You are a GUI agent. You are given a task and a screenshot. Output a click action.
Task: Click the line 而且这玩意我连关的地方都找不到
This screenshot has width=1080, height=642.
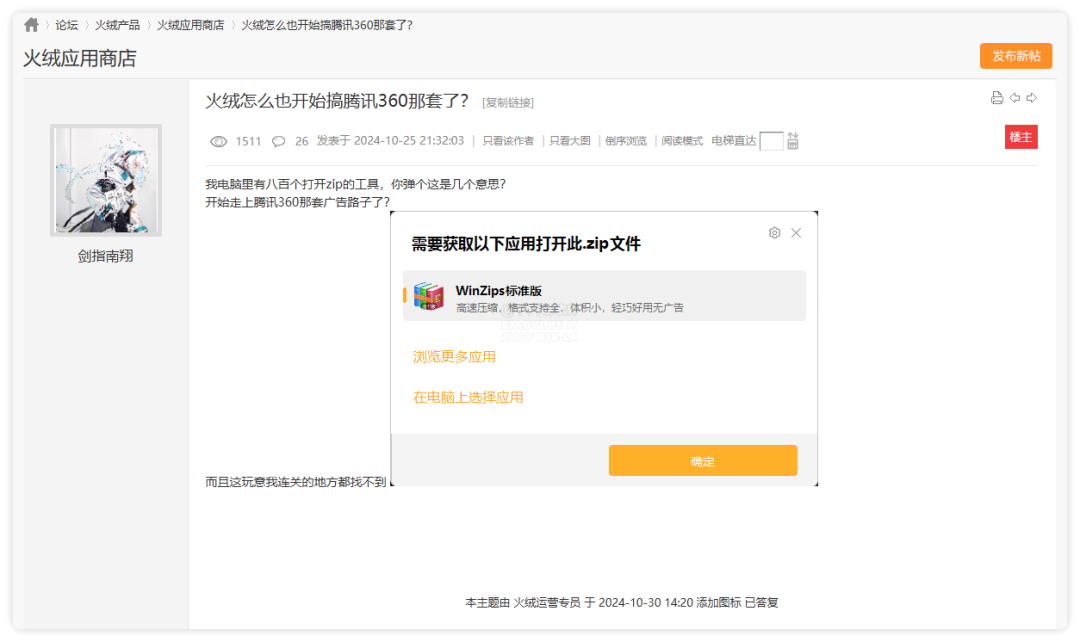[x=295, y=482]
